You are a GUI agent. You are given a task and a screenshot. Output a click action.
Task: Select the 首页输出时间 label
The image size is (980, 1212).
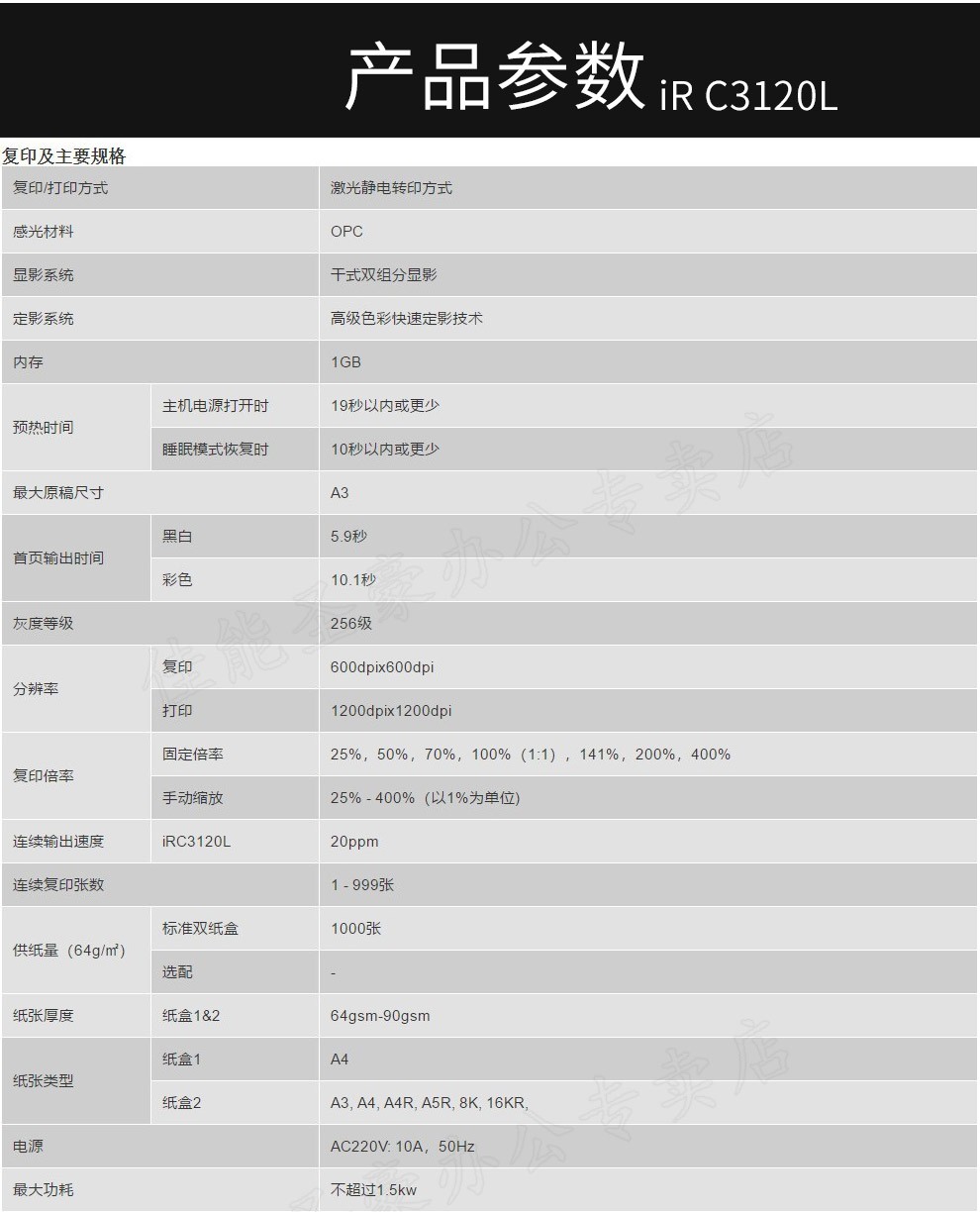58,557
